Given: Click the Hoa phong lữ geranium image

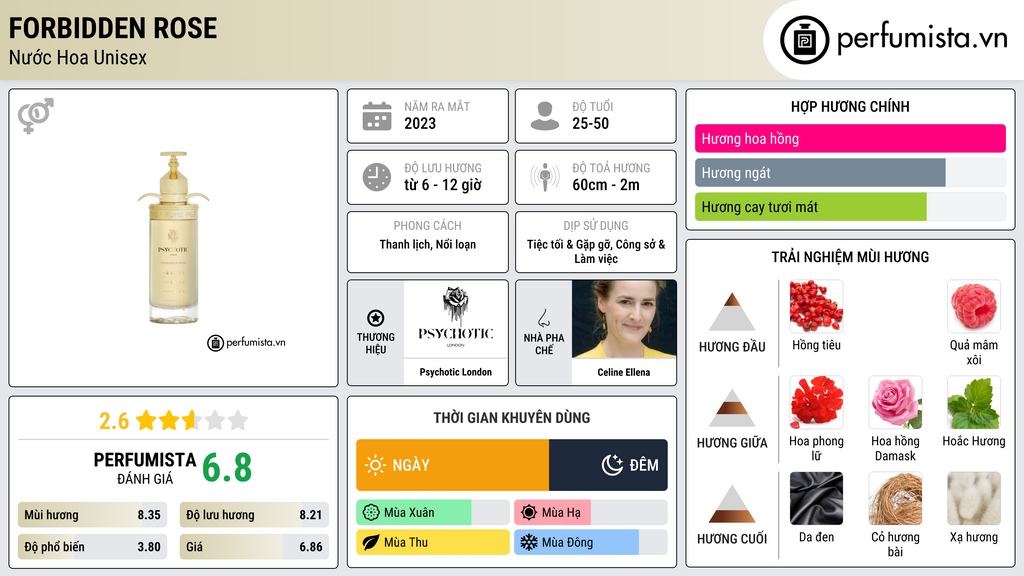Looking at the screenshot, I should [x=816, y=402].
